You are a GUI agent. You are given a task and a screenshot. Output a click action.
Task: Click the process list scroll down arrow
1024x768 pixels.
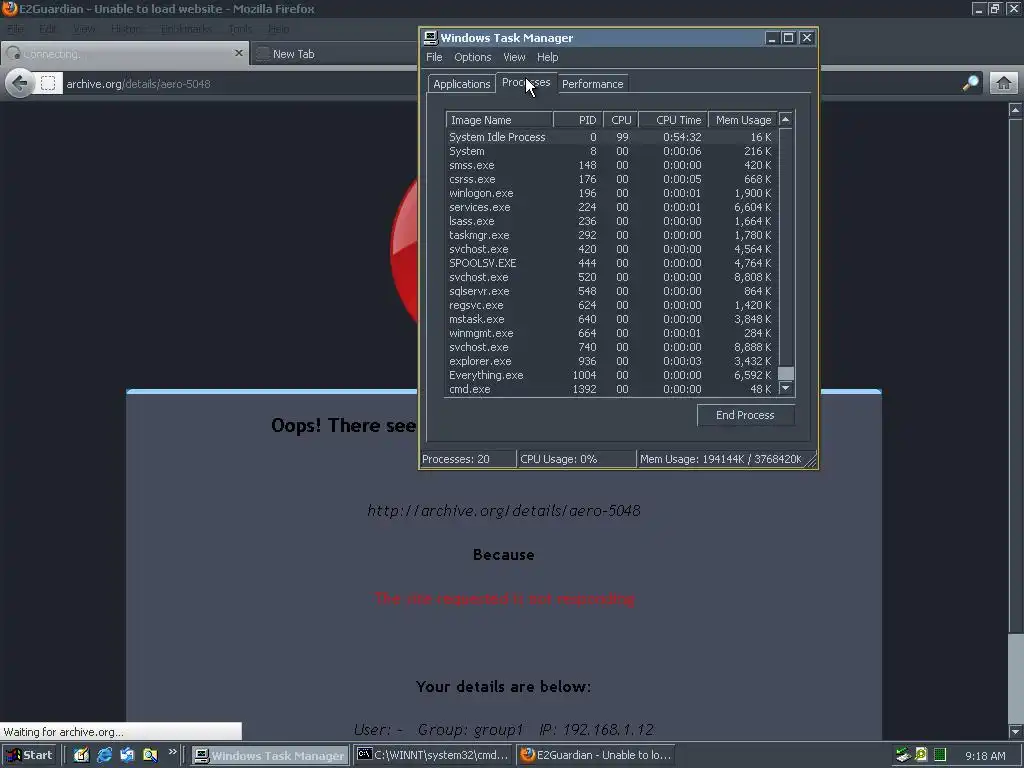pos(786,388)
